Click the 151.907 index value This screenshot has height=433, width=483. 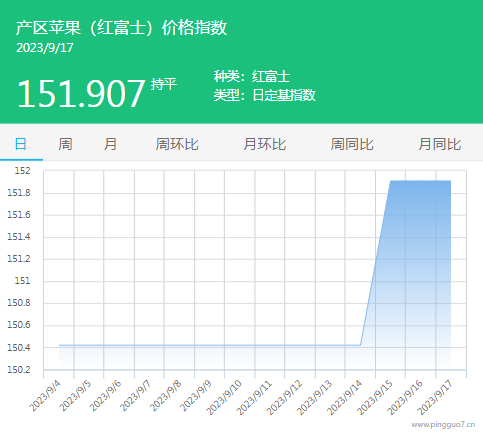pyautogui.click(x=81, y=93)
